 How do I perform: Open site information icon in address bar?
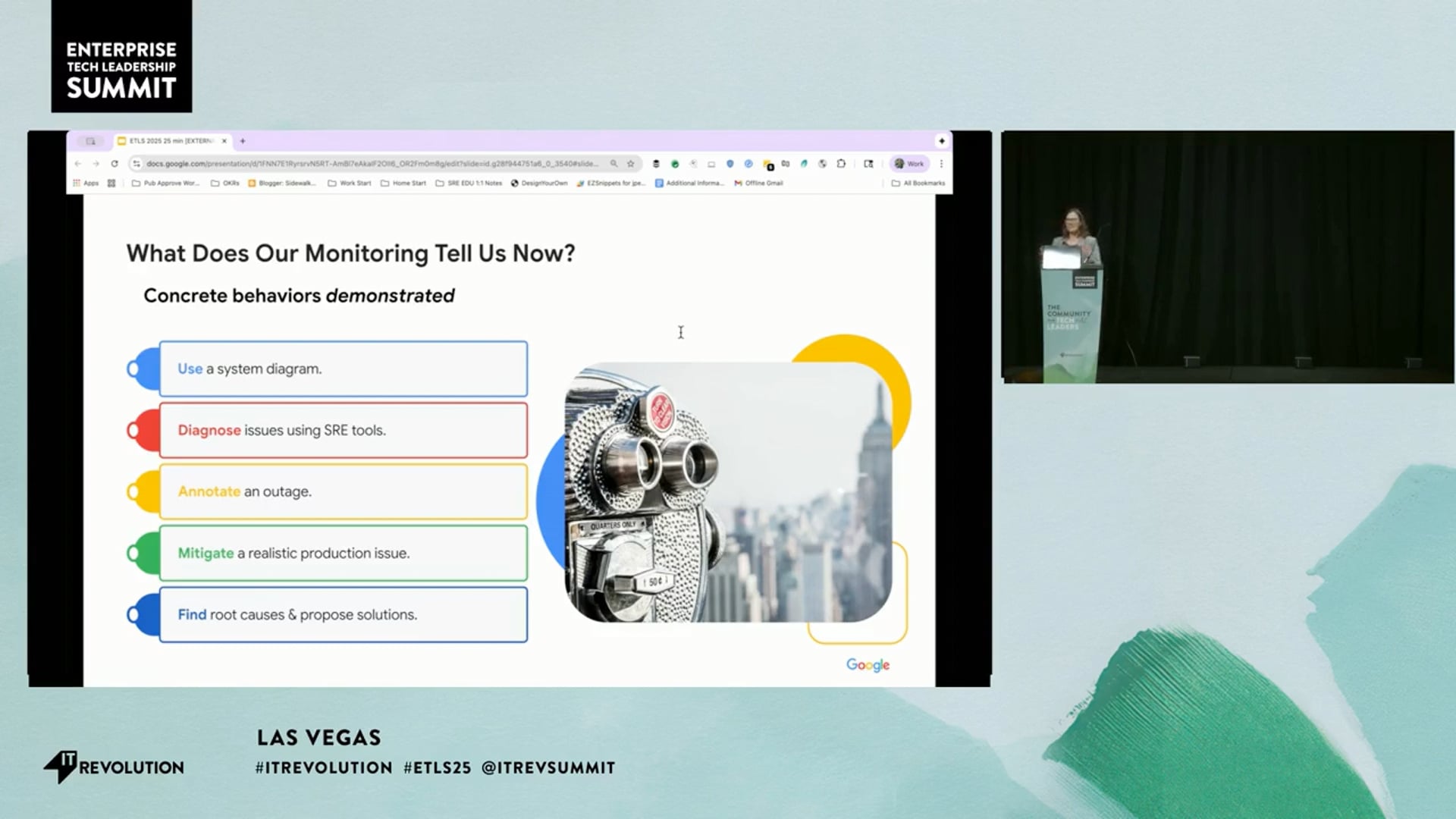pos(136,164)
